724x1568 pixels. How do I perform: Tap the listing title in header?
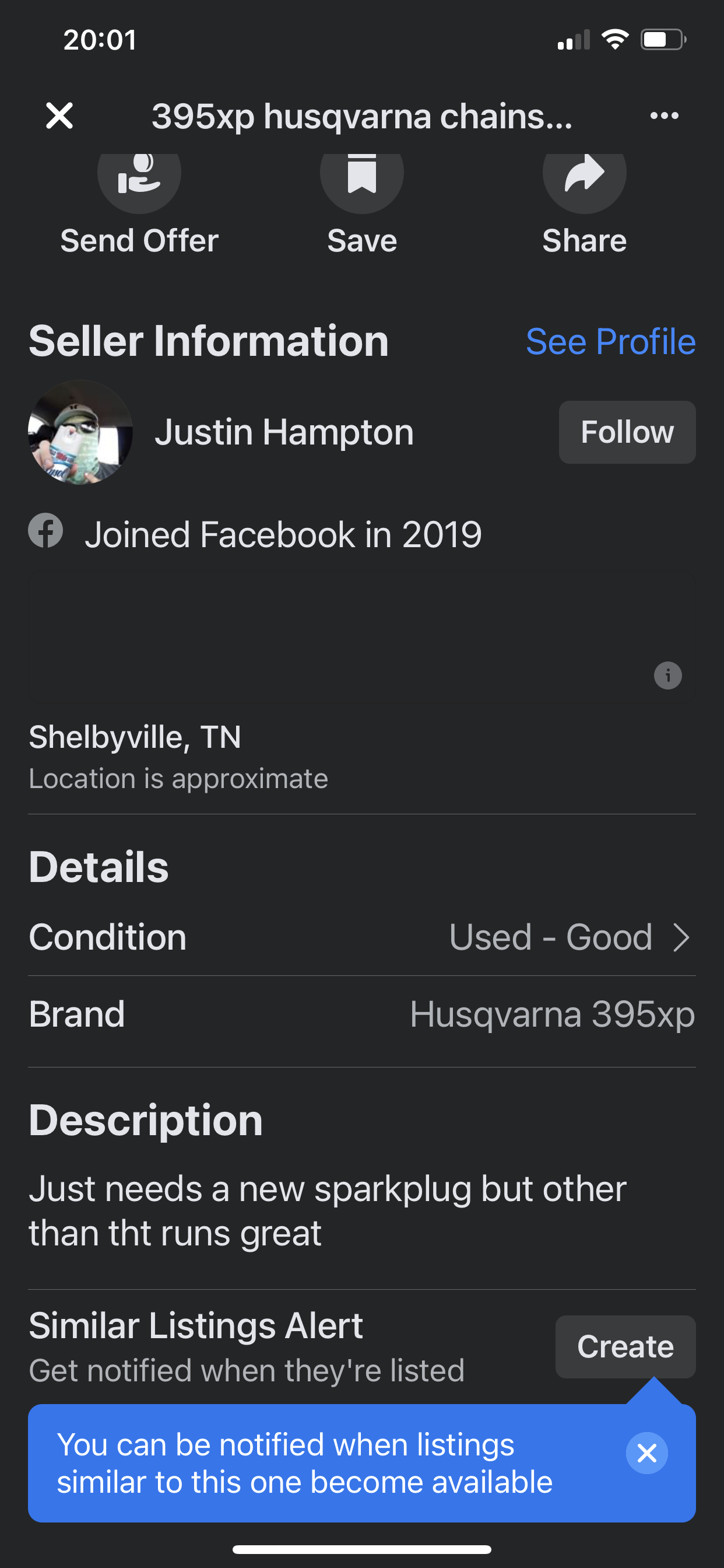click(362, 116)
